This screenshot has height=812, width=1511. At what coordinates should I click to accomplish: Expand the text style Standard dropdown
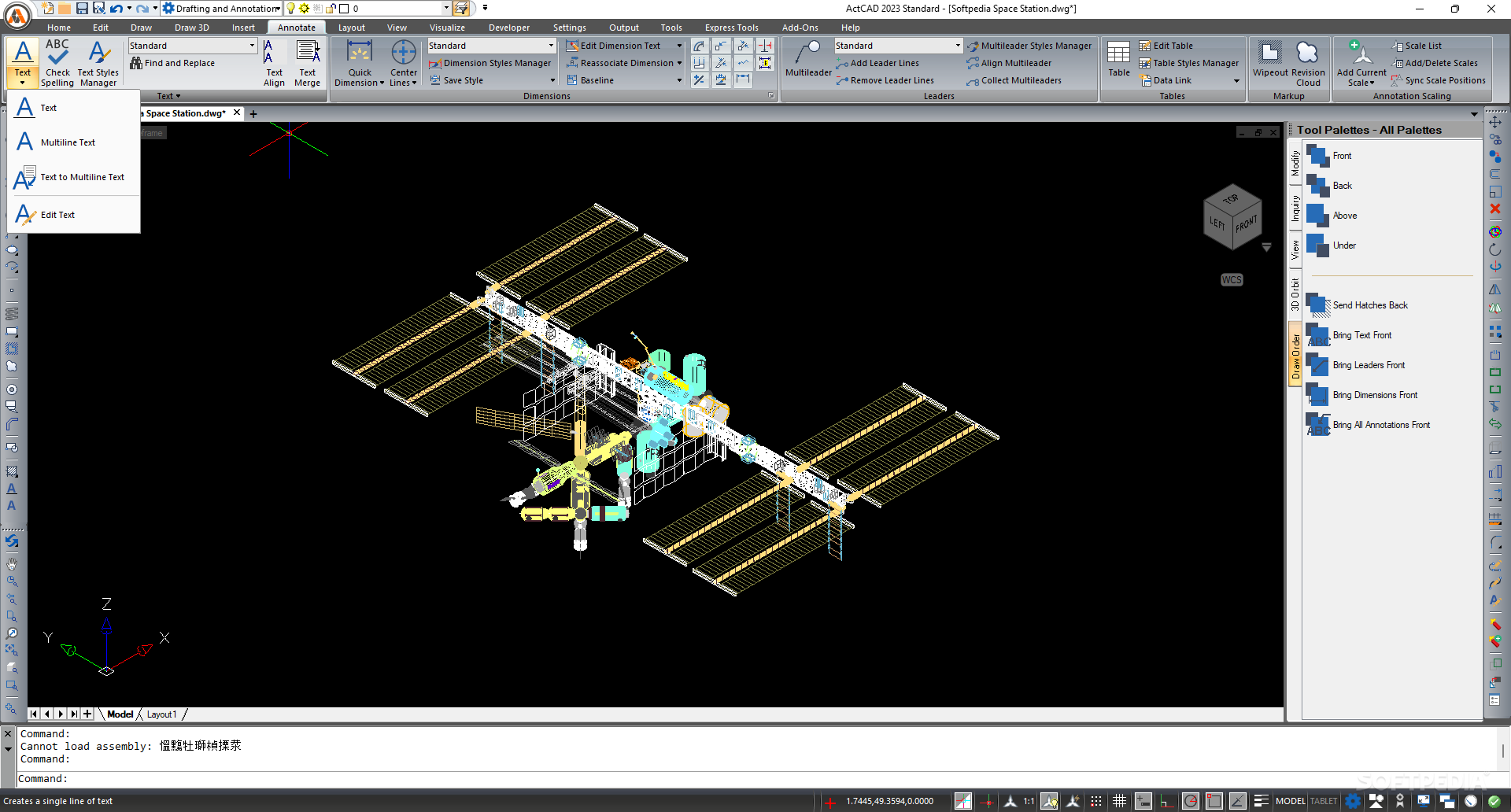coord(252,46)
